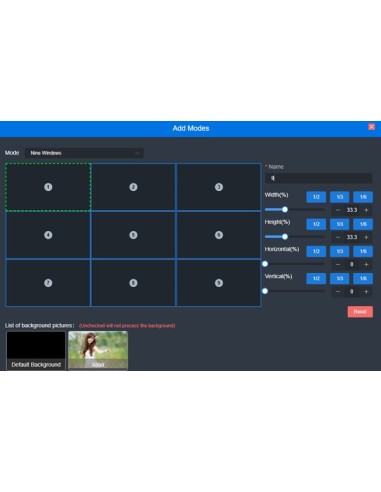Close the Add Modes dialog
Screen dimensions: 381x492
click(x=371, y=127)
